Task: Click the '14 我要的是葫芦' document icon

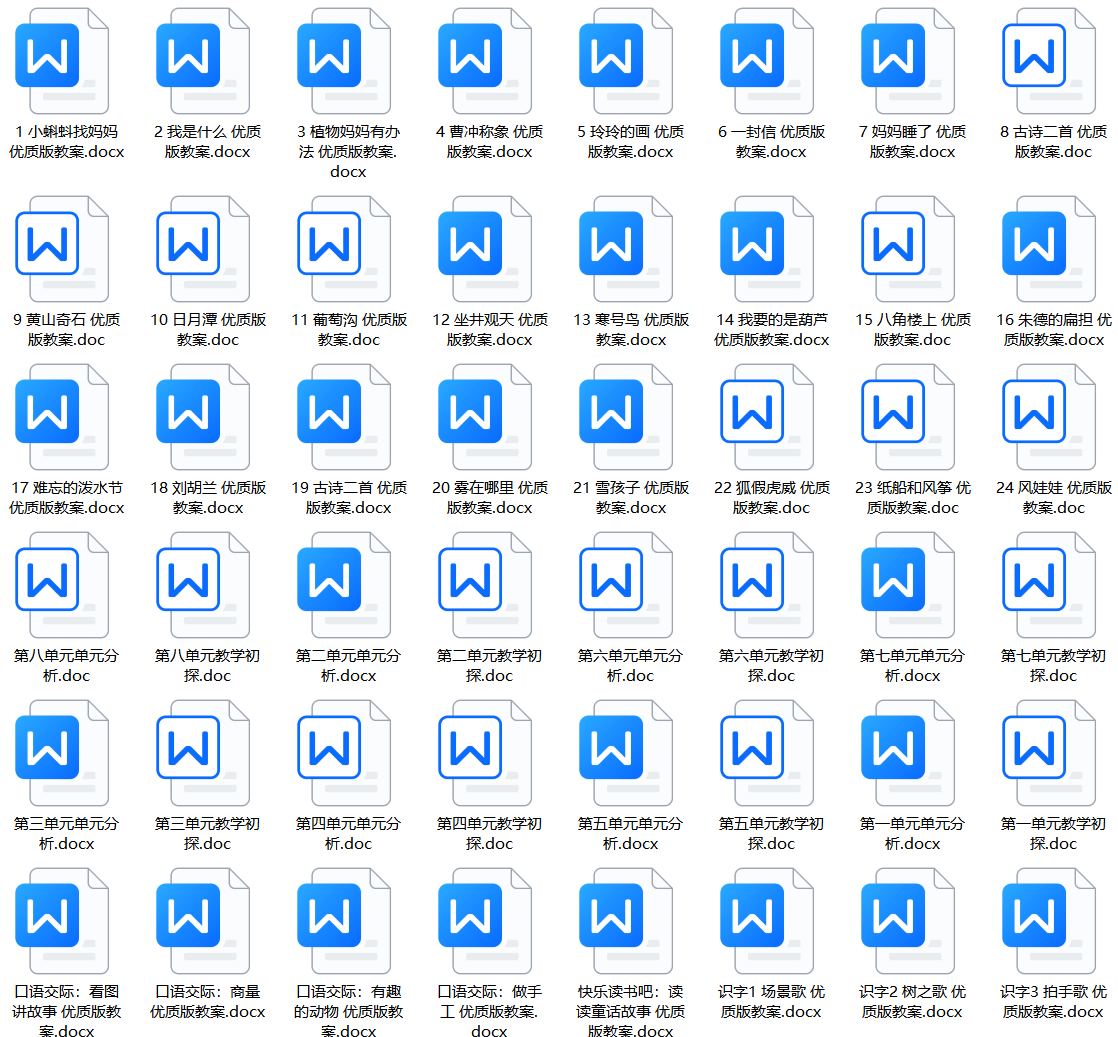Action: coord(768,250)
